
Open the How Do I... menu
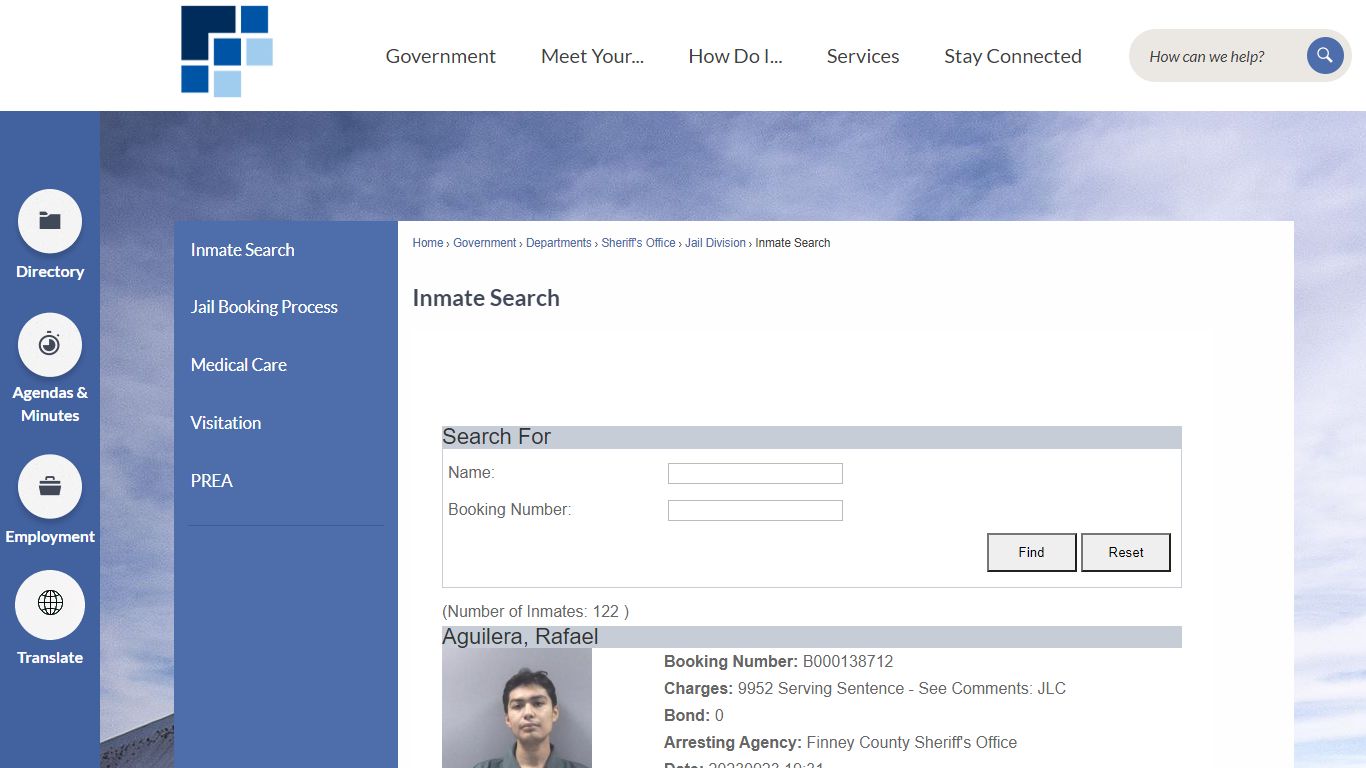(735, 56)
